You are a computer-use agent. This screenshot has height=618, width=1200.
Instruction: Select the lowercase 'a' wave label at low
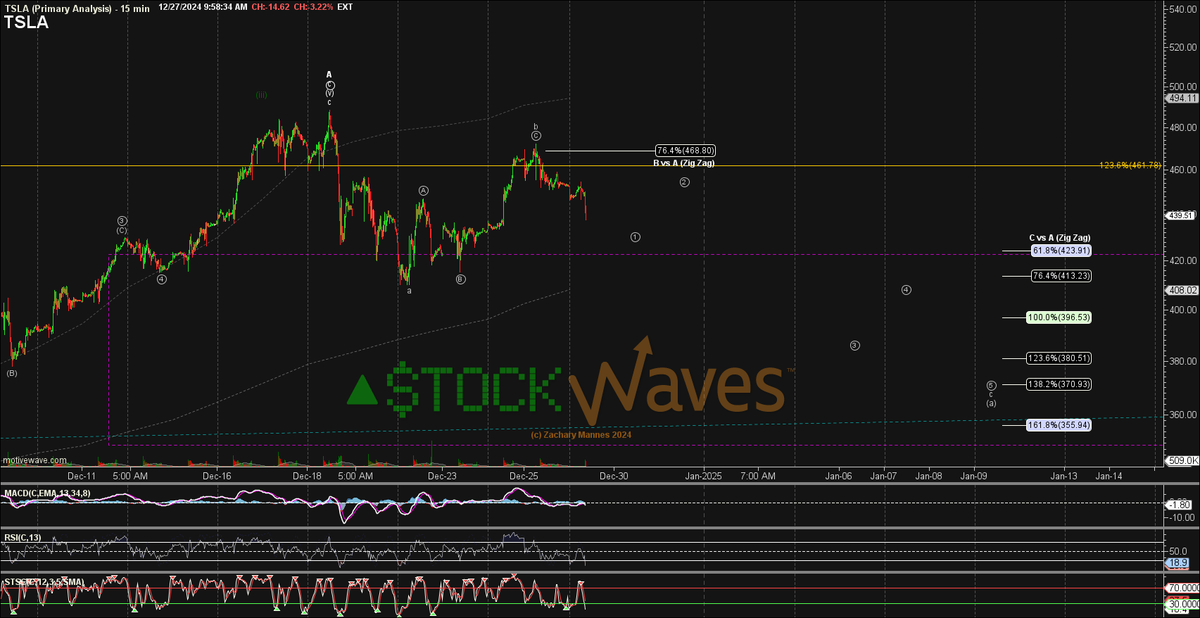tap(409, 291)
